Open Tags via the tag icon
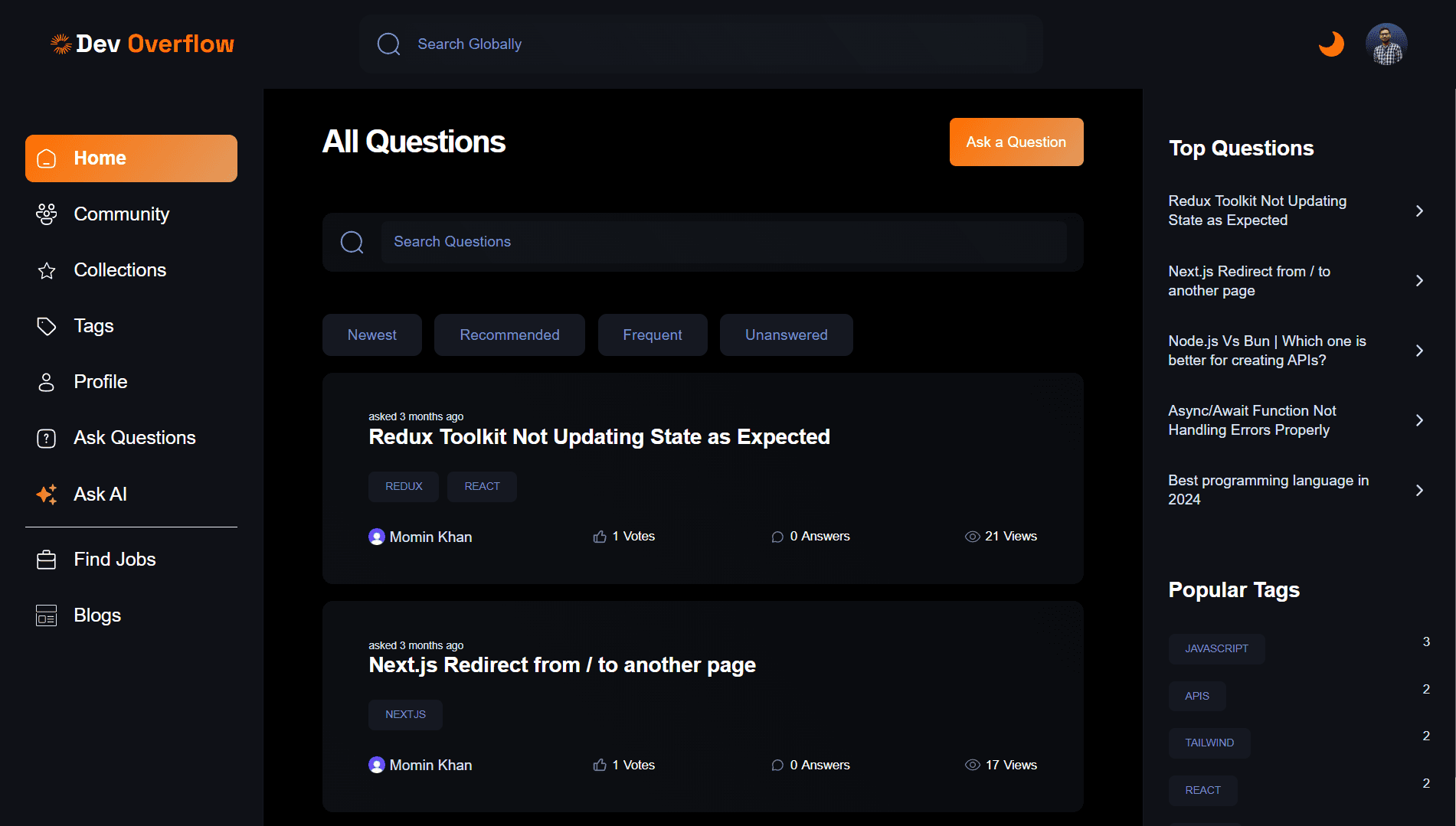The height and width of the screenshot is (826, 1456). click(x=47, y=326)
